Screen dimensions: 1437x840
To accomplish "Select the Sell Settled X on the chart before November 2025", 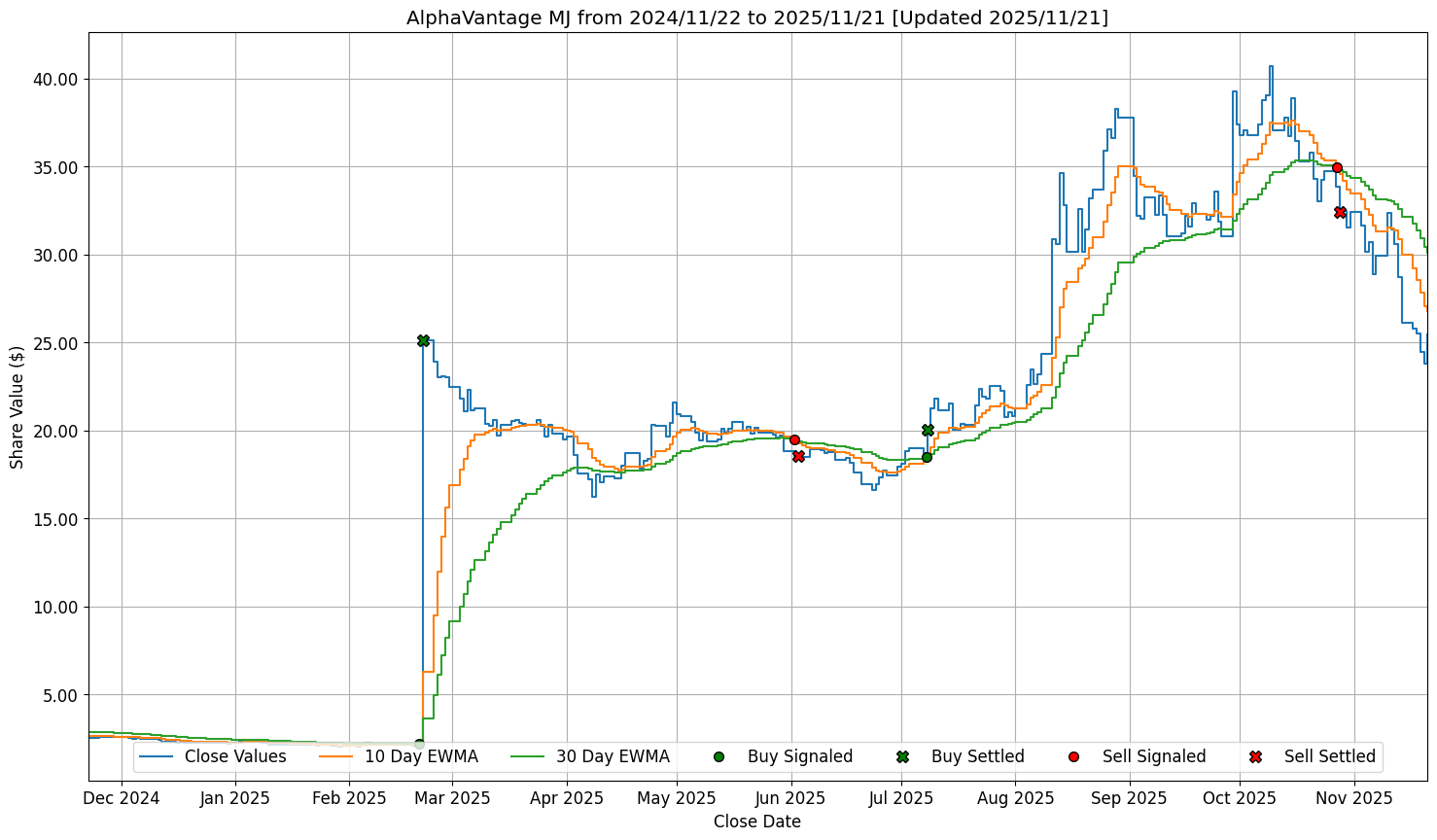I will coord(1340,212).
